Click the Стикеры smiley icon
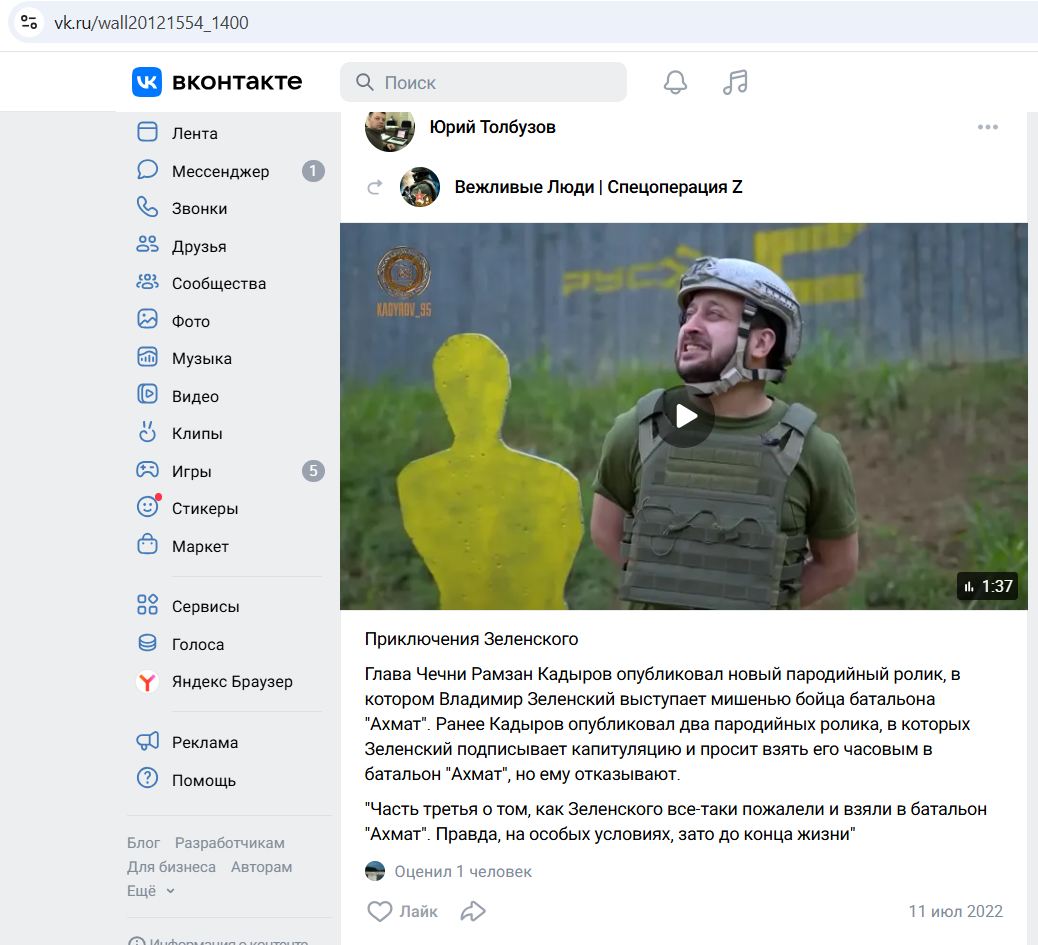Image resolution: width=1038 pixels, height=945 pixels. tap(147, 507)
